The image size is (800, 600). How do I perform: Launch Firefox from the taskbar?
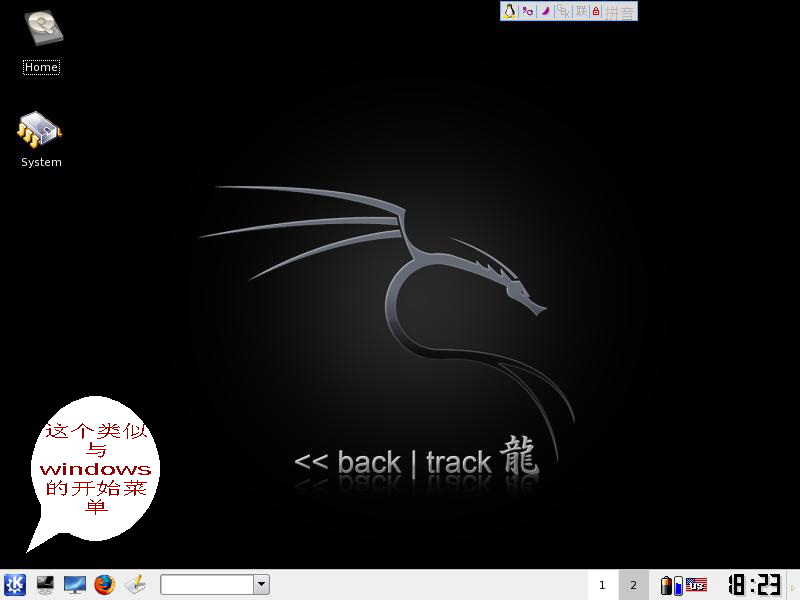click(105, 584)
